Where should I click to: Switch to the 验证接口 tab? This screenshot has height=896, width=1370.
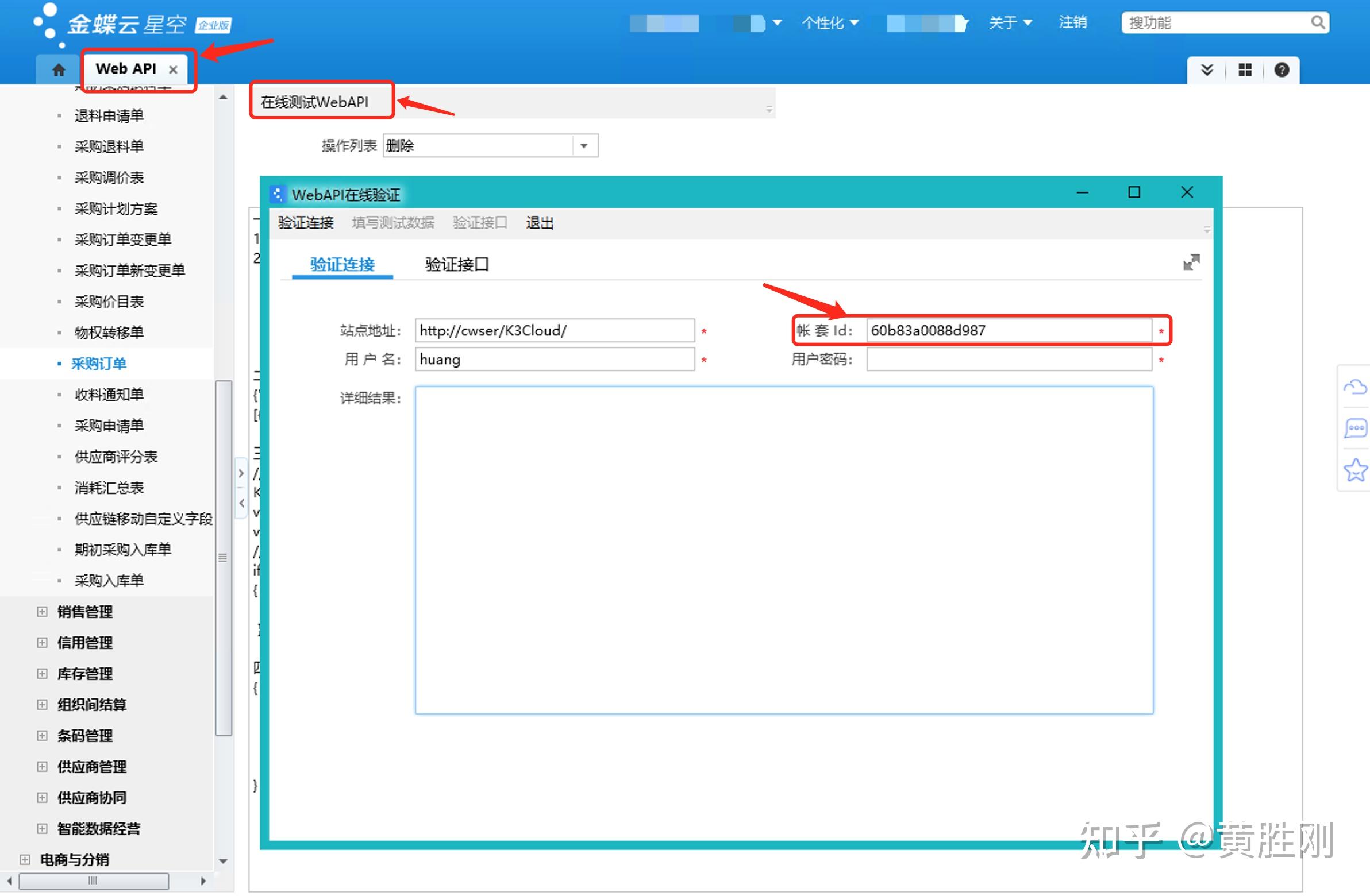456,265
